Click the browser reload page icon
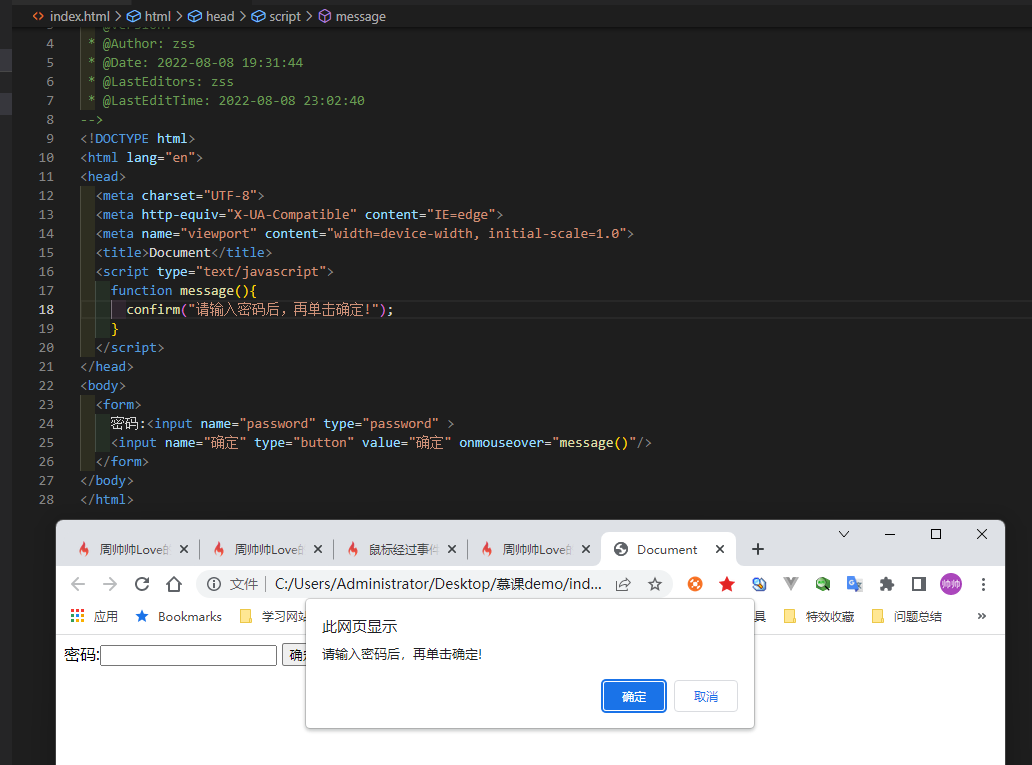The height and width of the screenshot is (765, 1032). pos(142,584)
